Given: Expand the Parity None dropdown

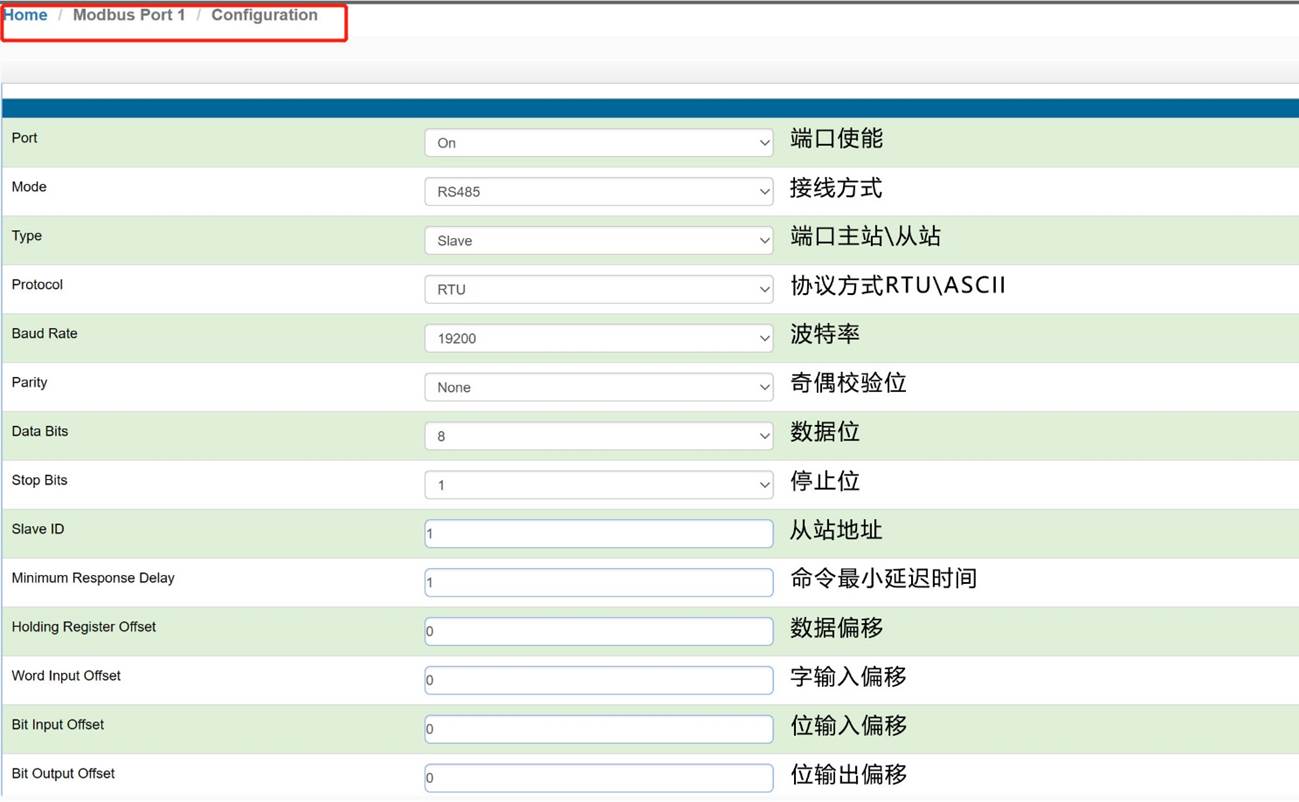Looking at the screenshot, I should click(x=598, y=387).
